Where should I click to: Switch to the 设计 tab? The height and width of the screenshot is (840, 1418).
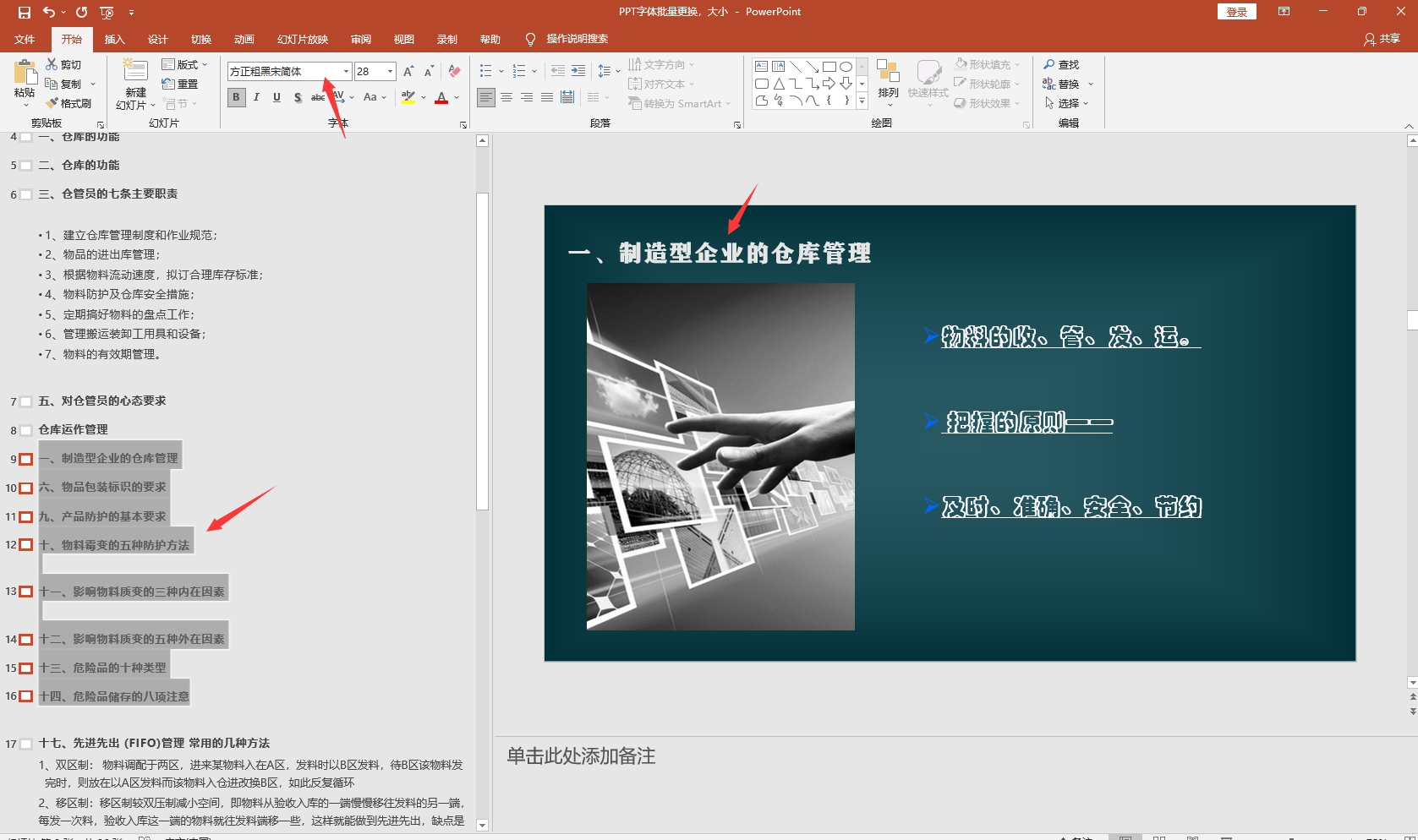pos(157,40)
